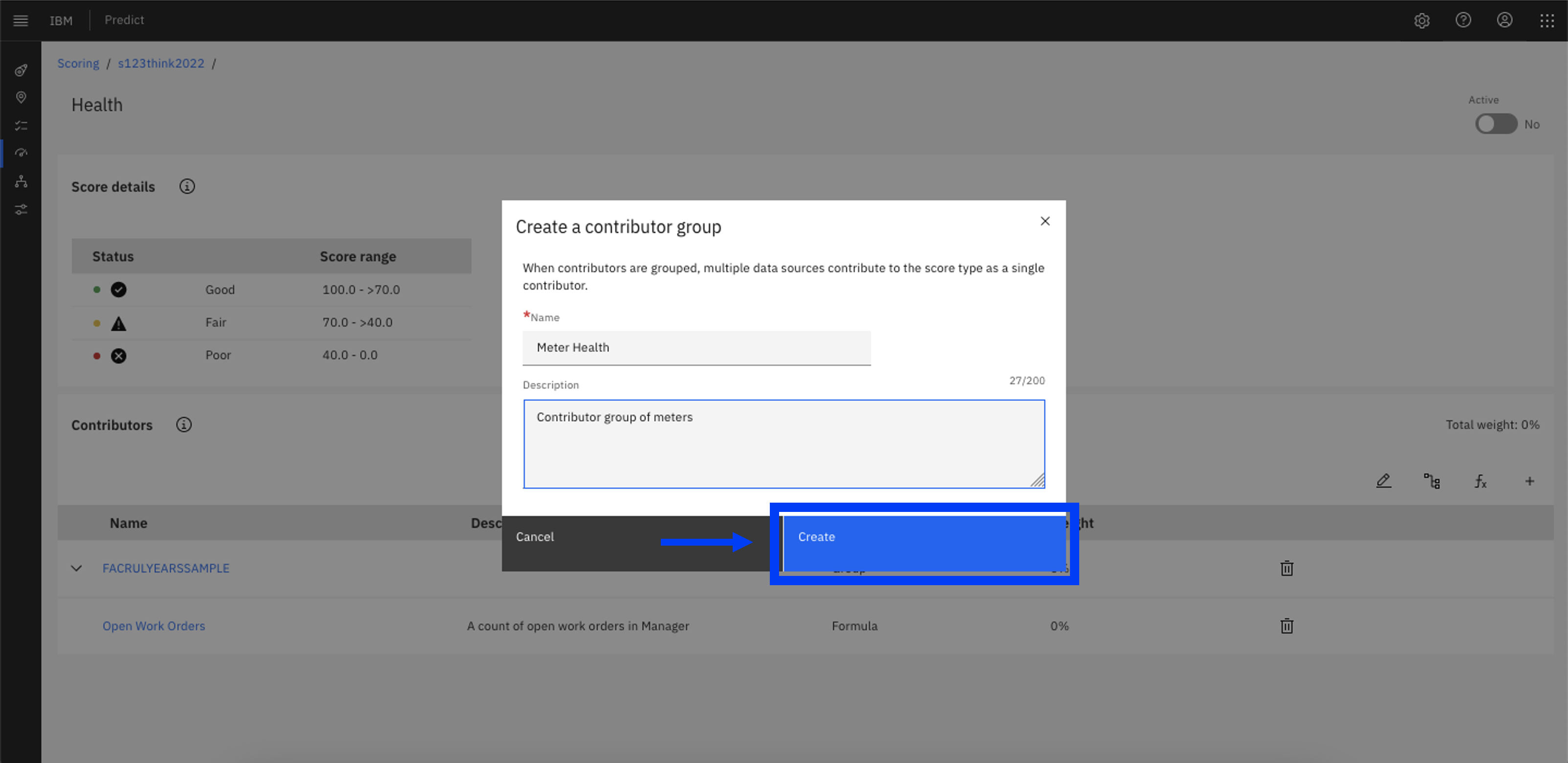Click delete icon for FACRULYEARSSAMPLE row

[1286, 568]
